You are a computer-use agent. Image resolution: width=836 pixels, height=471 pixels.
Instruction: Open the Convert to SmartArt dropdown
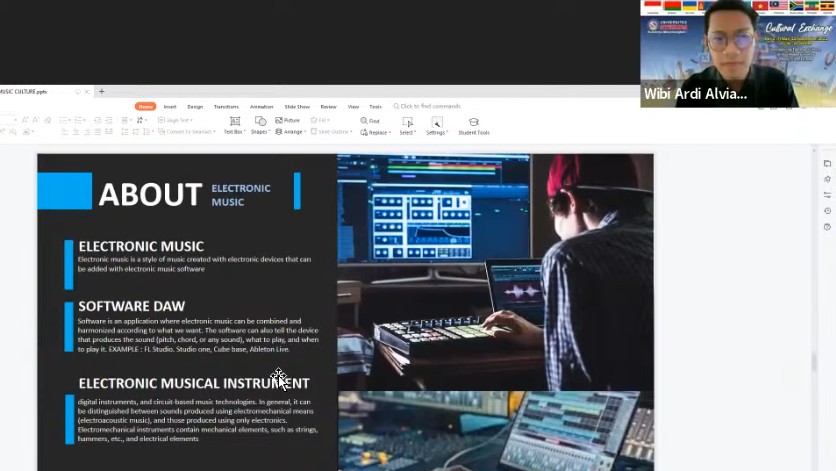click(187, 132)
